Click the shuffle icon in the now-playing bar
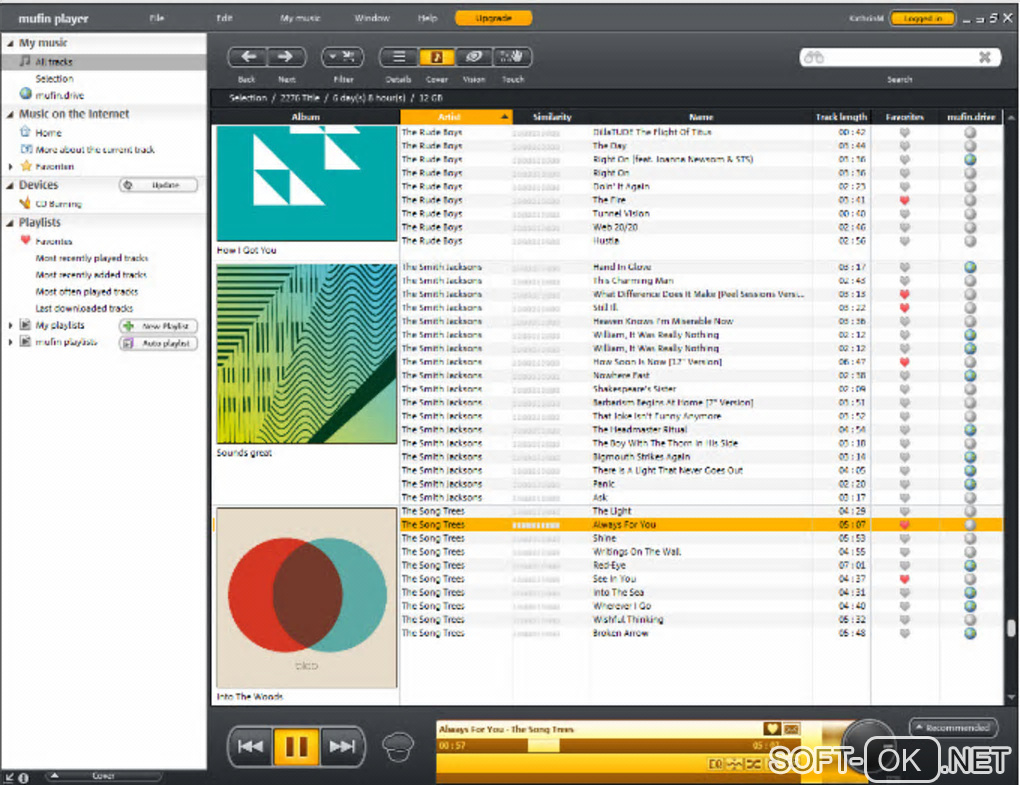 click(x=753, y=764)
